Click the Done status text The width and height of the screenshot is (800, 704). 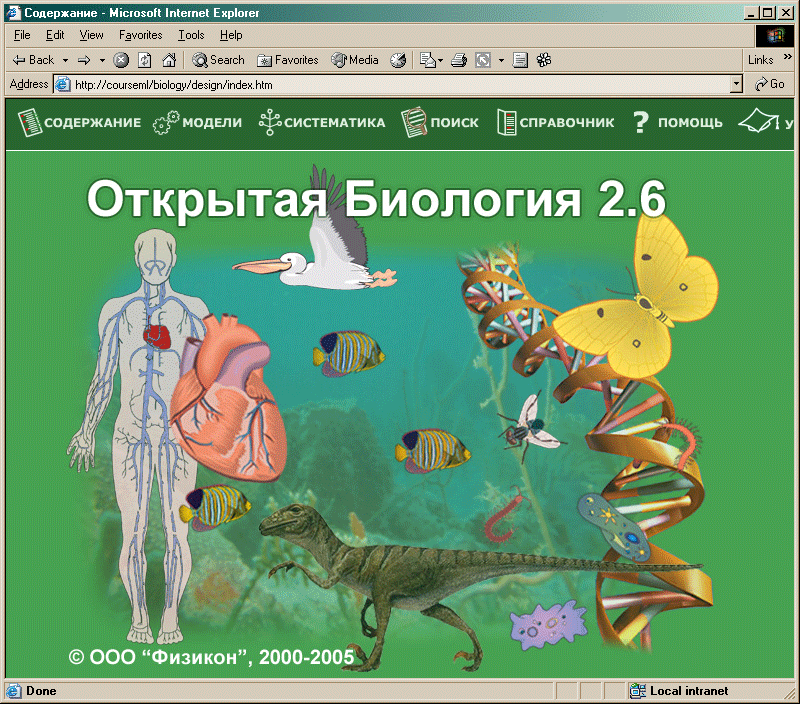tap(41, 691)
